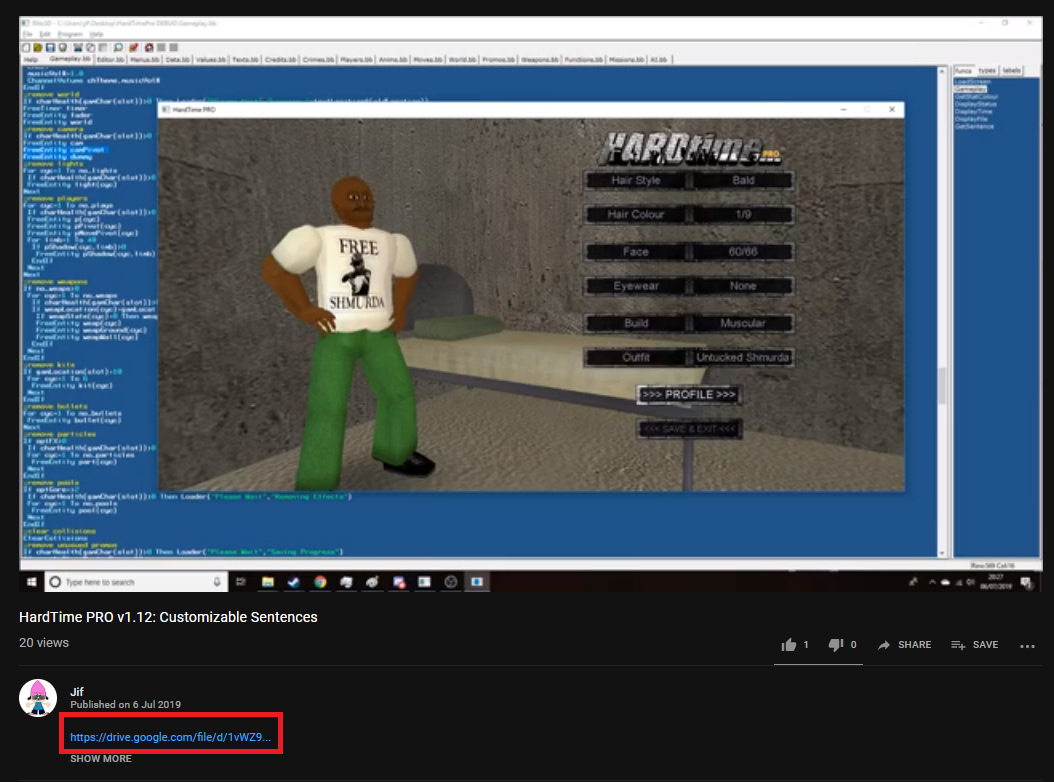Select GetStatColour in the function list
Viewport: 1054px width, 782px height.
coord(977,97)
